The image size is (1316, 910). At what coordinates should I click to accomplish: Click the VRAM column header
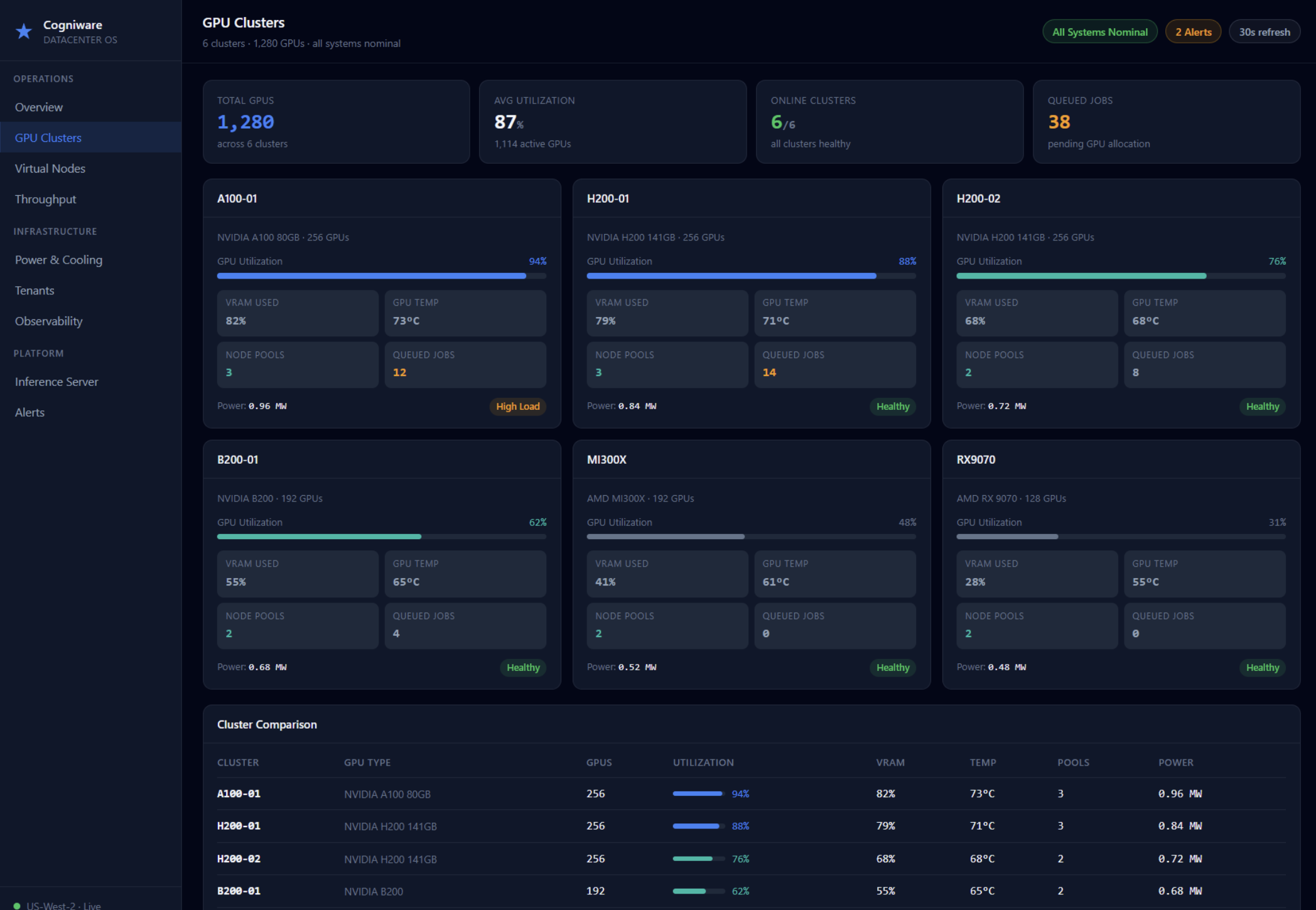[890, 763]
